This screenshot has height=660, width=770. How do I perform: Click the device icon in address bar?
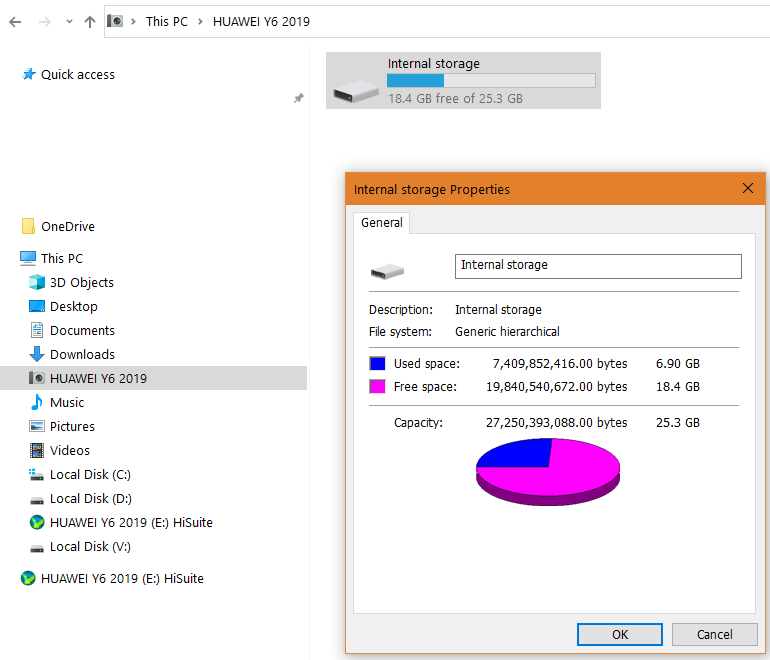click(x=115, y=21)
